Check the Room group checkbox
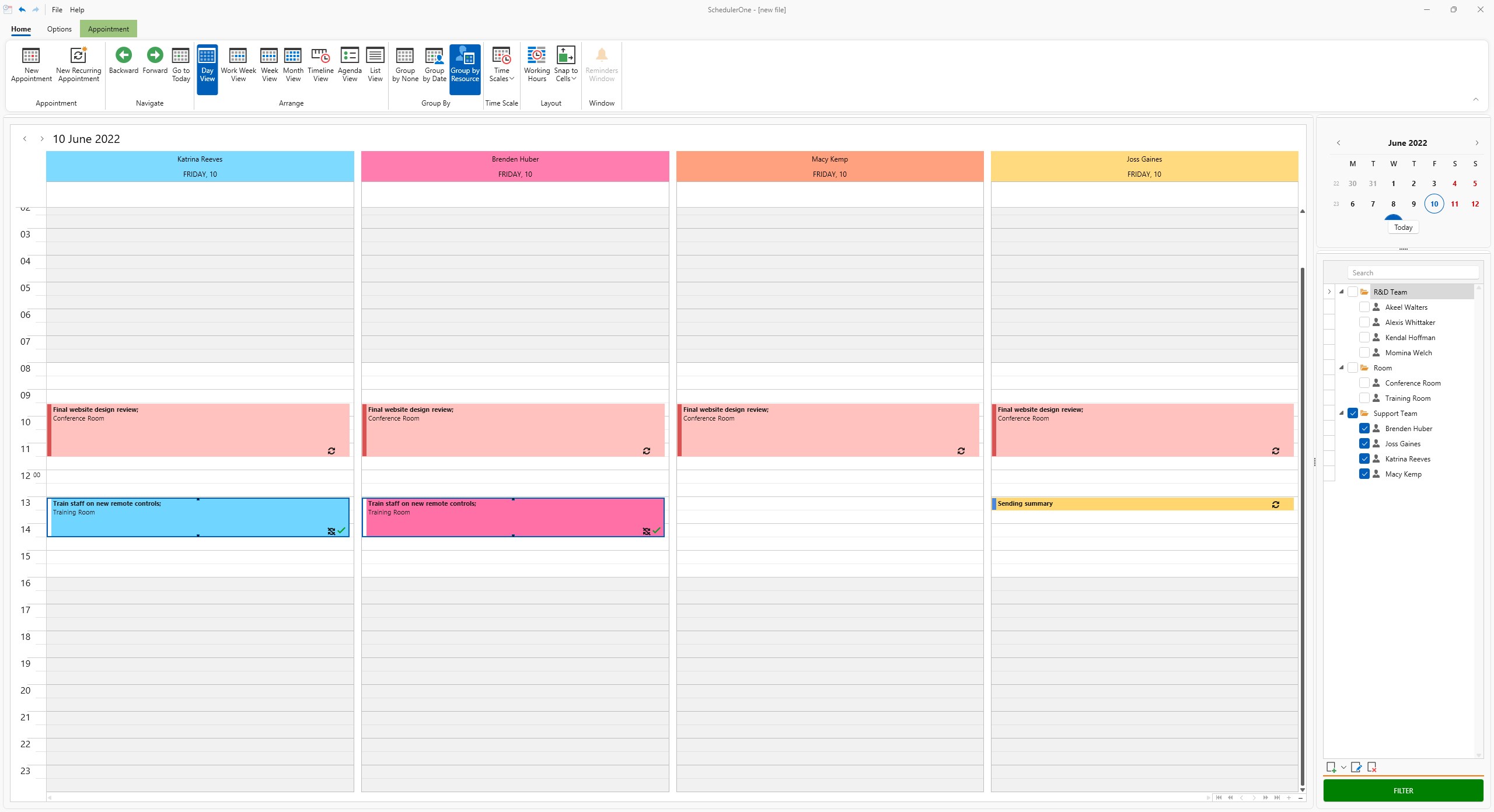 [x=1353, y=367]
